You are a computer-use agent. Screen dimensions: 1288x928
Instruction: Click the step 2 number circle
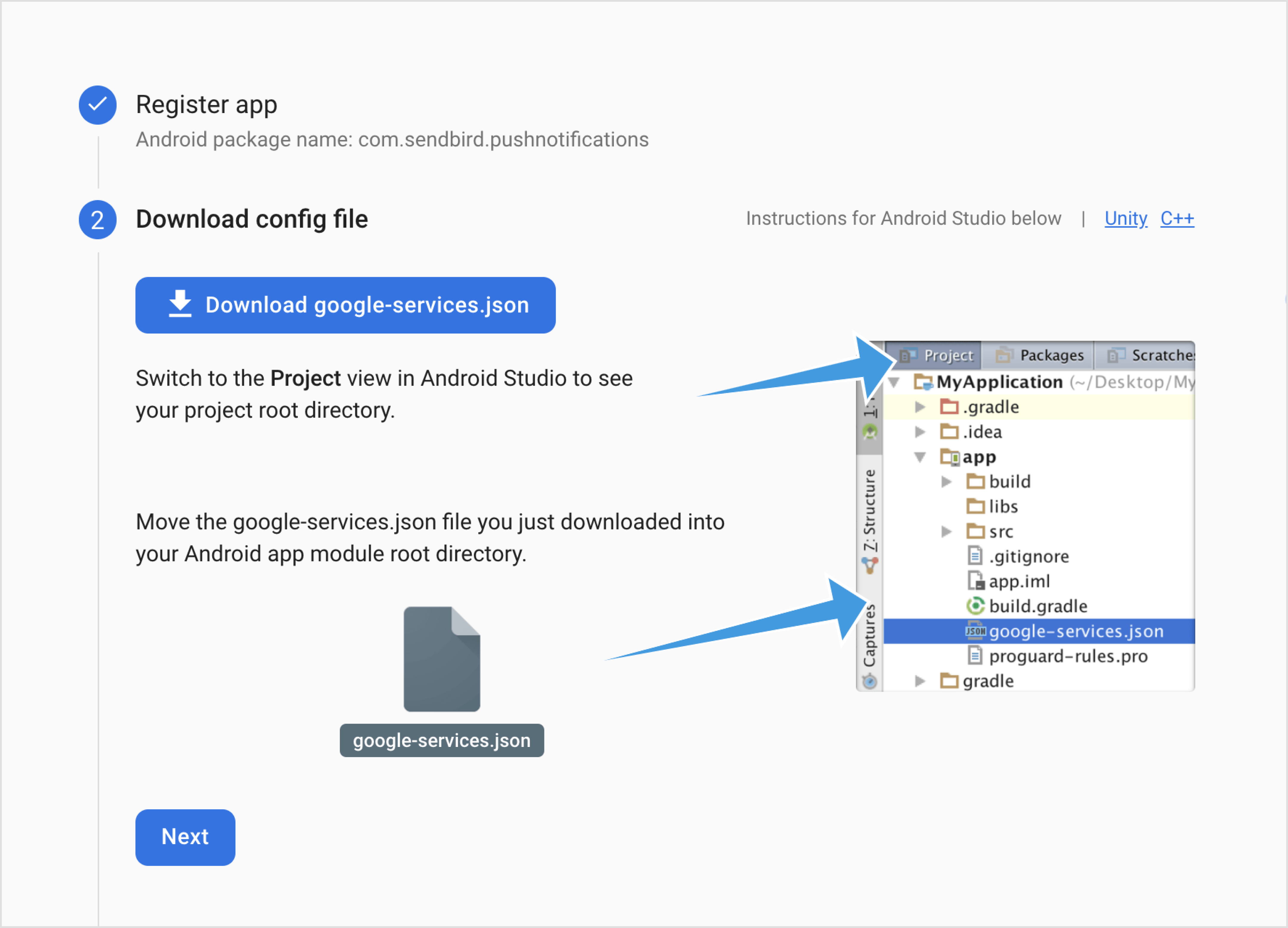point(98,220)
